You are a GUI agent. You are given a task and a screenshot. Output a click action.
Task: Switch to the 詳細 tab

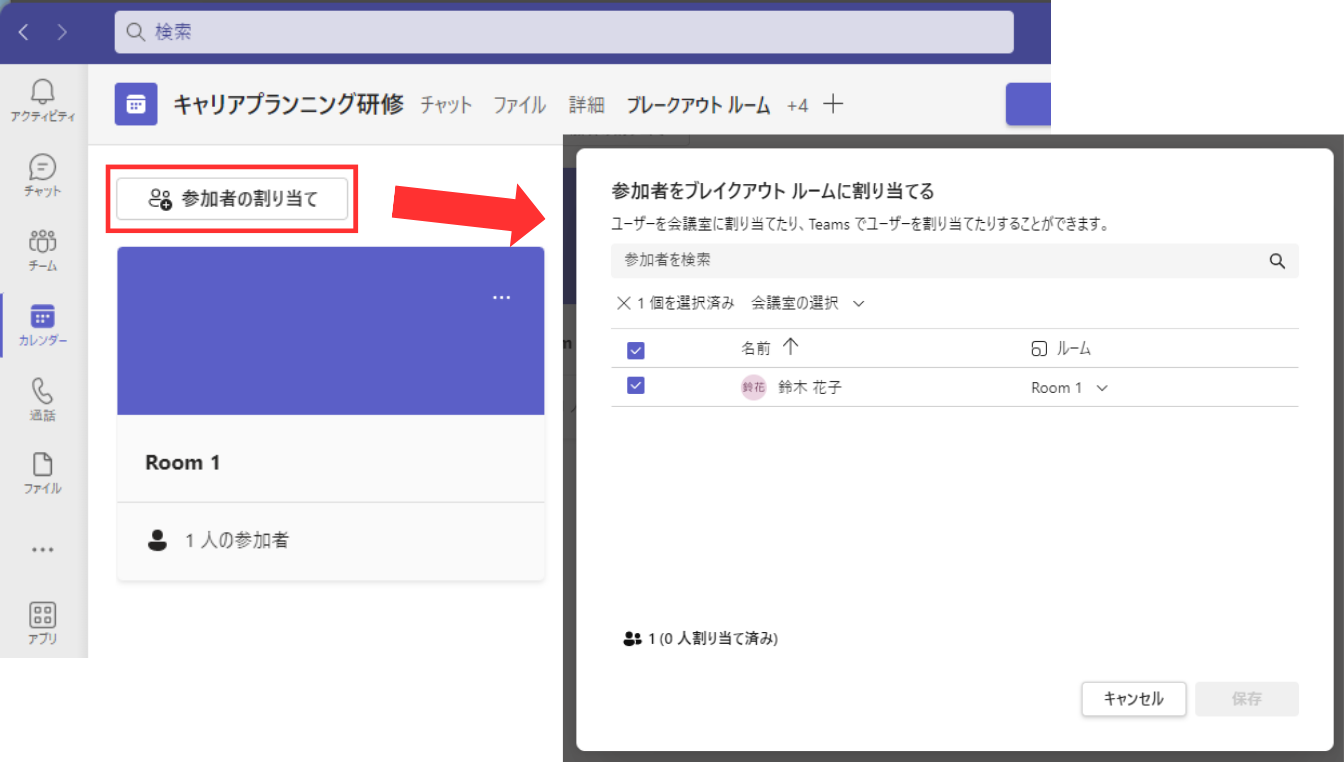coord(586,105)
